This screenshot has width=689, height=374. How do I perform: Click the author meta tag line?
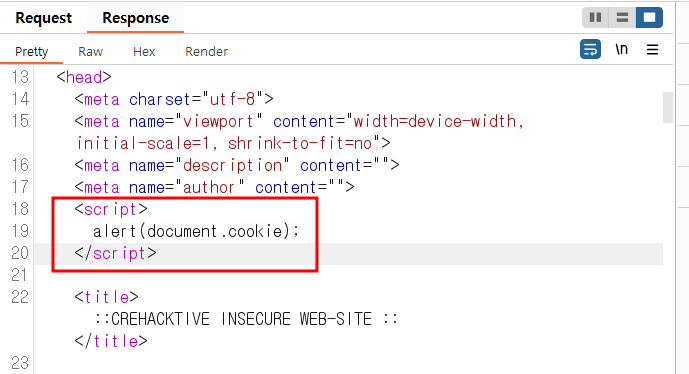pos(214,187)
